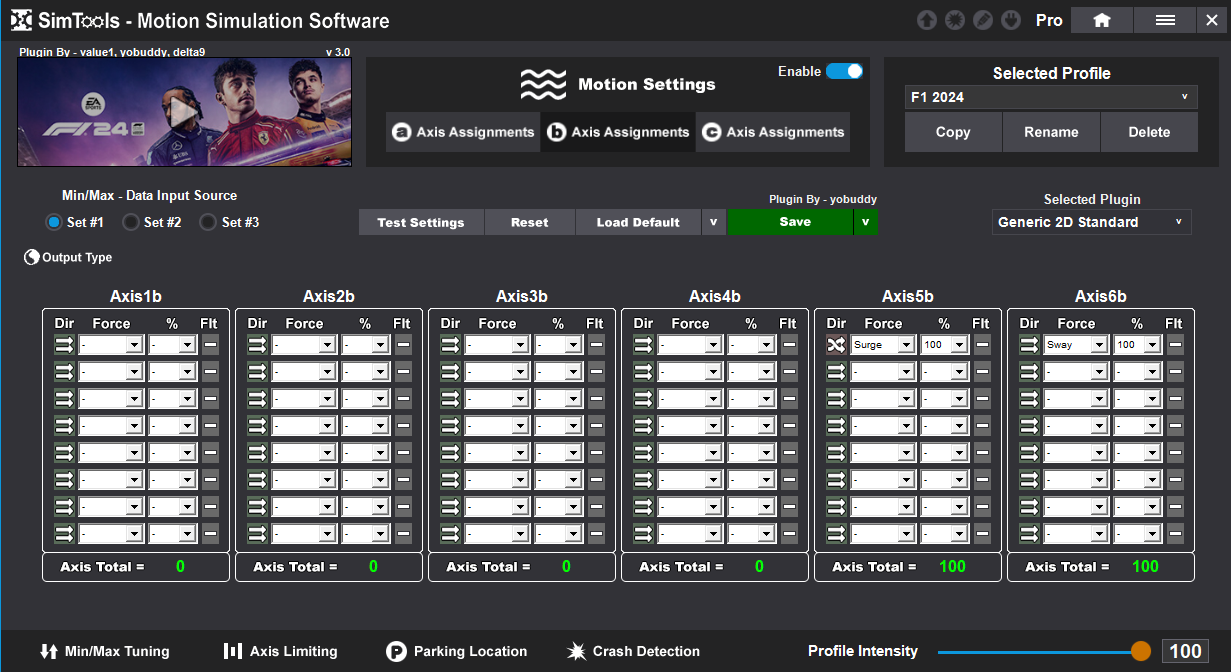Click filter minus button in Axis5b Surge row
1231x672 pixels.
(x=982, y=344)
